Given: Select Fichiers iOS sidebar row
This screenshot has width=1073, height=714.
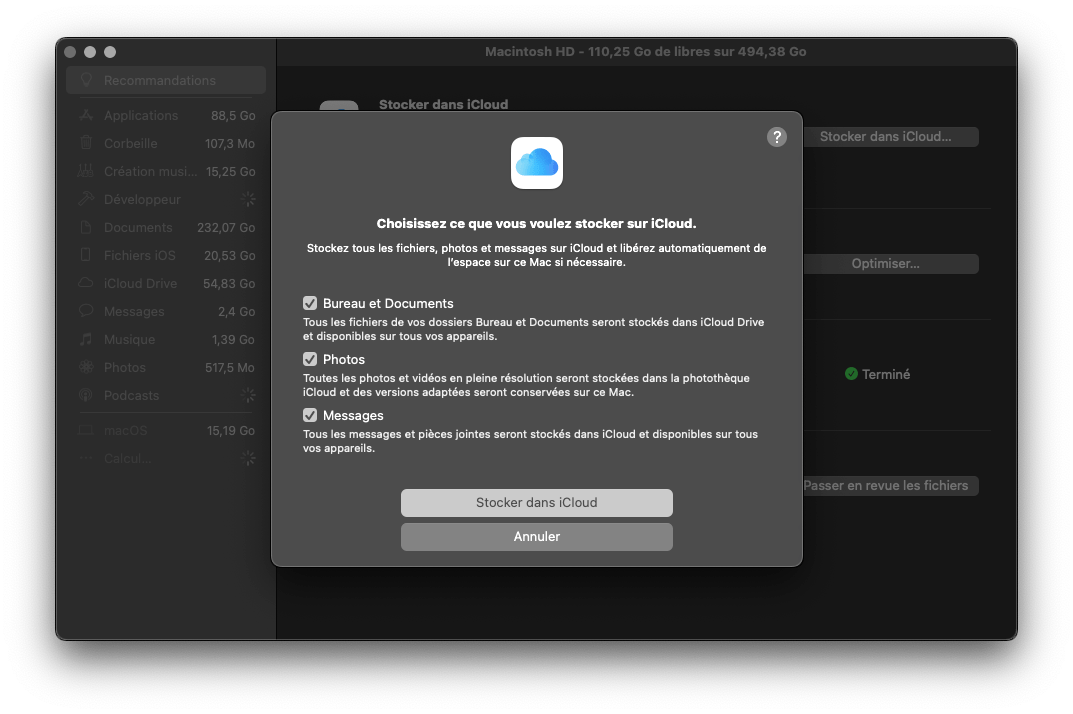Looking at the screenshot, I should click(166, 255).
